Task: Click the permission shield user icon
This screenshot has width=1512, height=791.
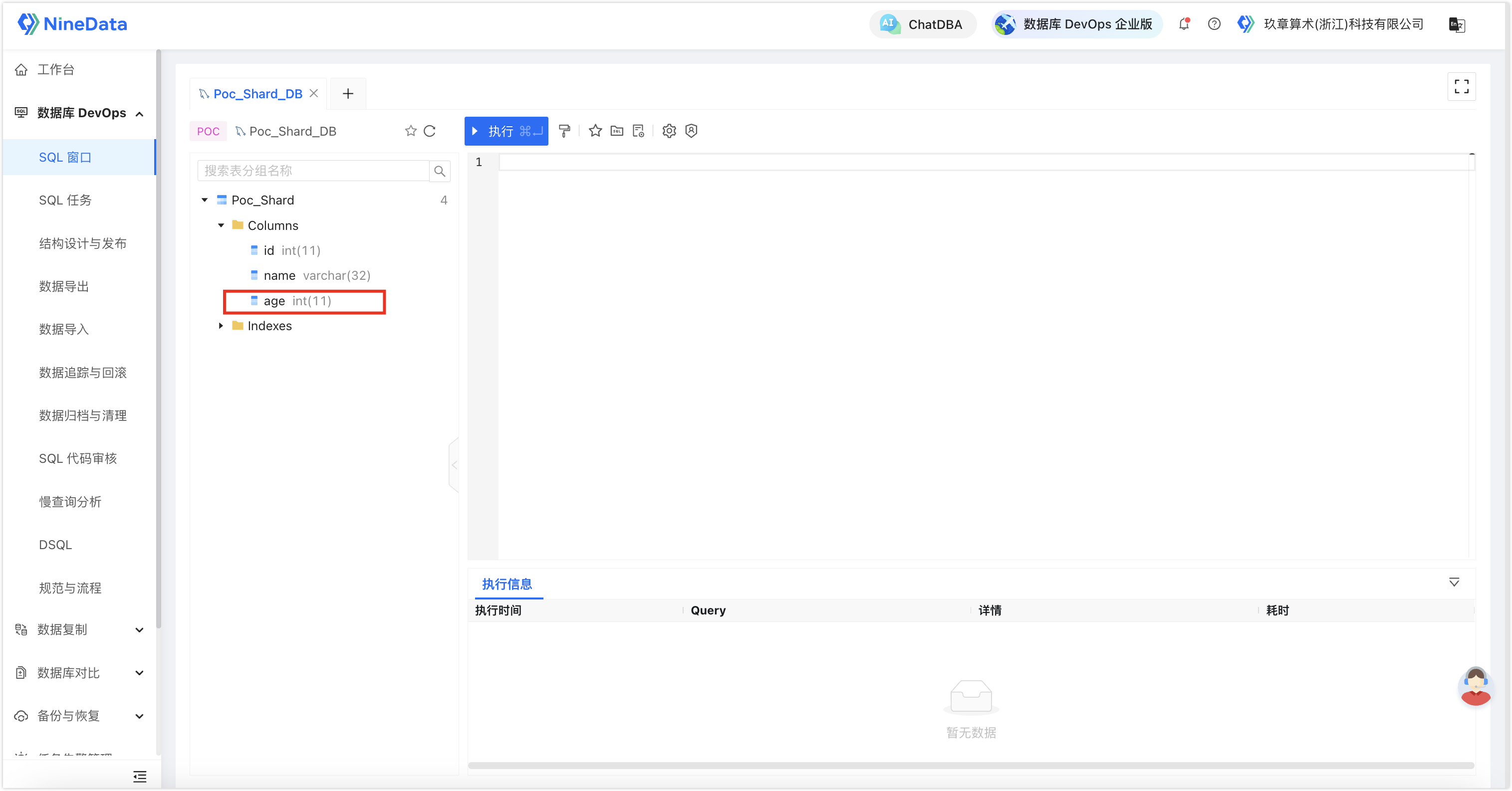Action: click(x=692, y=131)
